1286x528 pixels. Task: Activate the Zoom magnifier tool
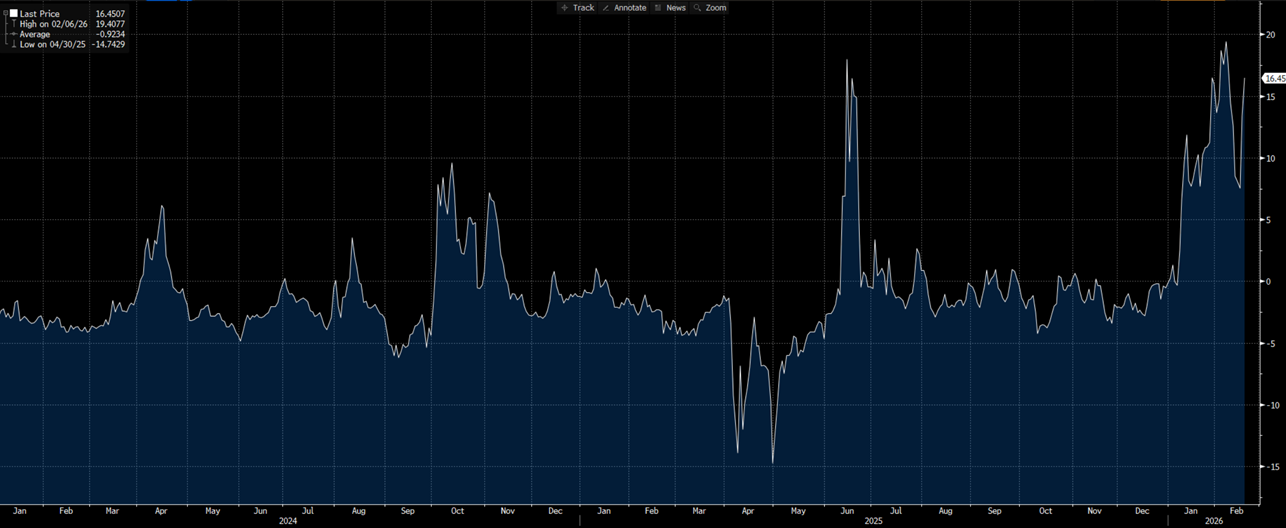[710, 7]
